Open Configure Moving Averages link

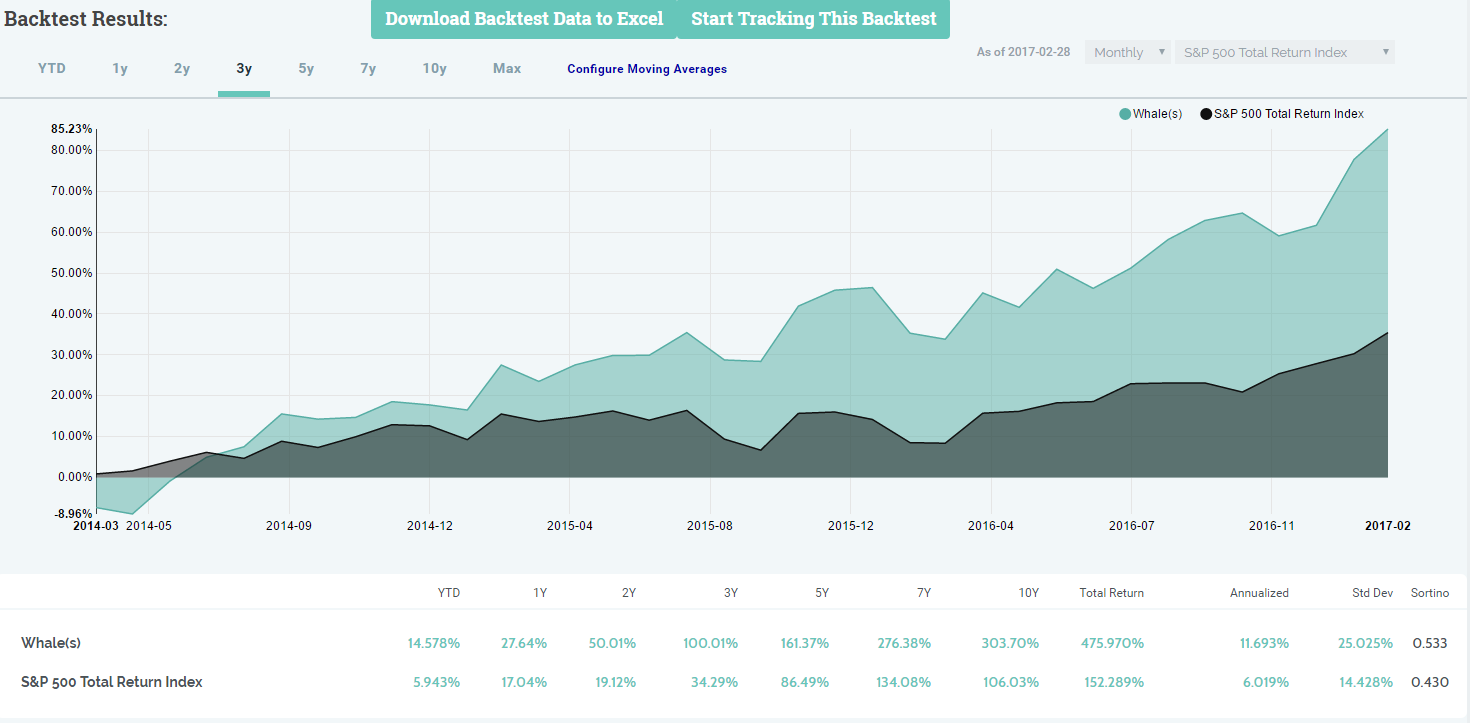pyautogui.click(x=647, y=69)
